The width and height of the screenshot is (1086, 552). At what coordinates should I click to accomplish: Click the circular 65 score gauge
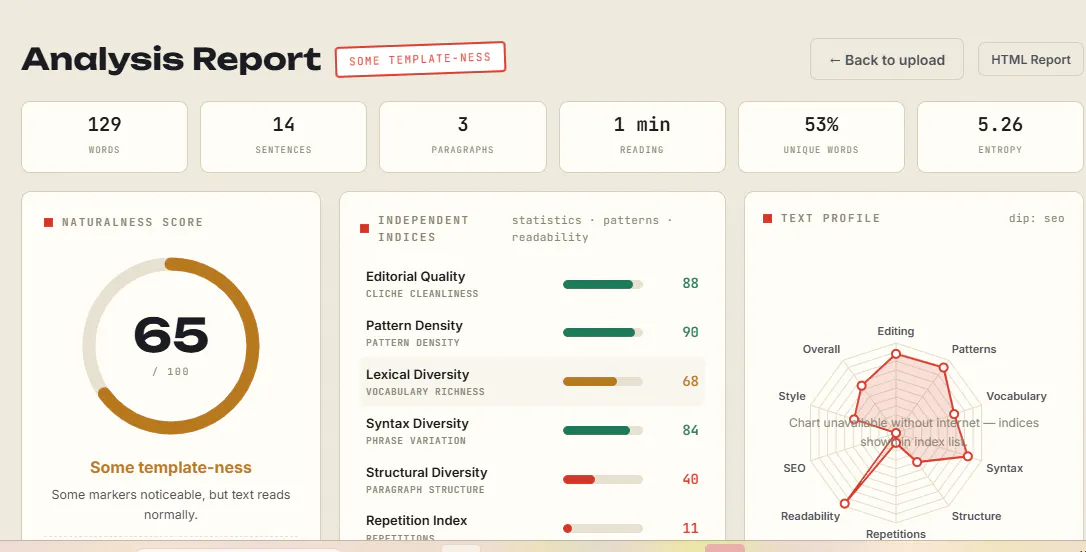tap(171, 346)
